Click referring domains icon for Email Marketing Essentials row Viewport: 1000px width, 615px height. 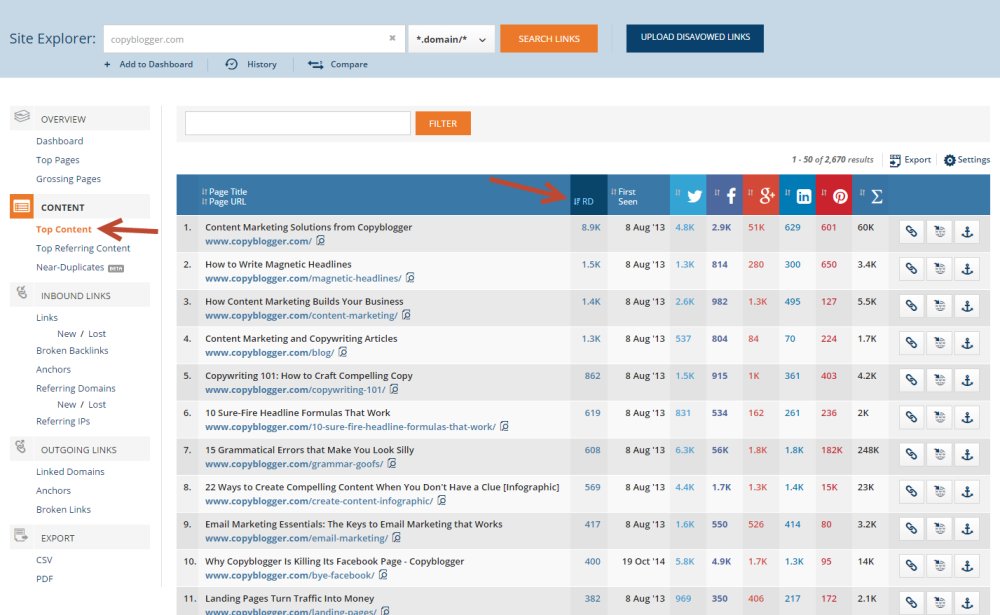coord(939,529)
